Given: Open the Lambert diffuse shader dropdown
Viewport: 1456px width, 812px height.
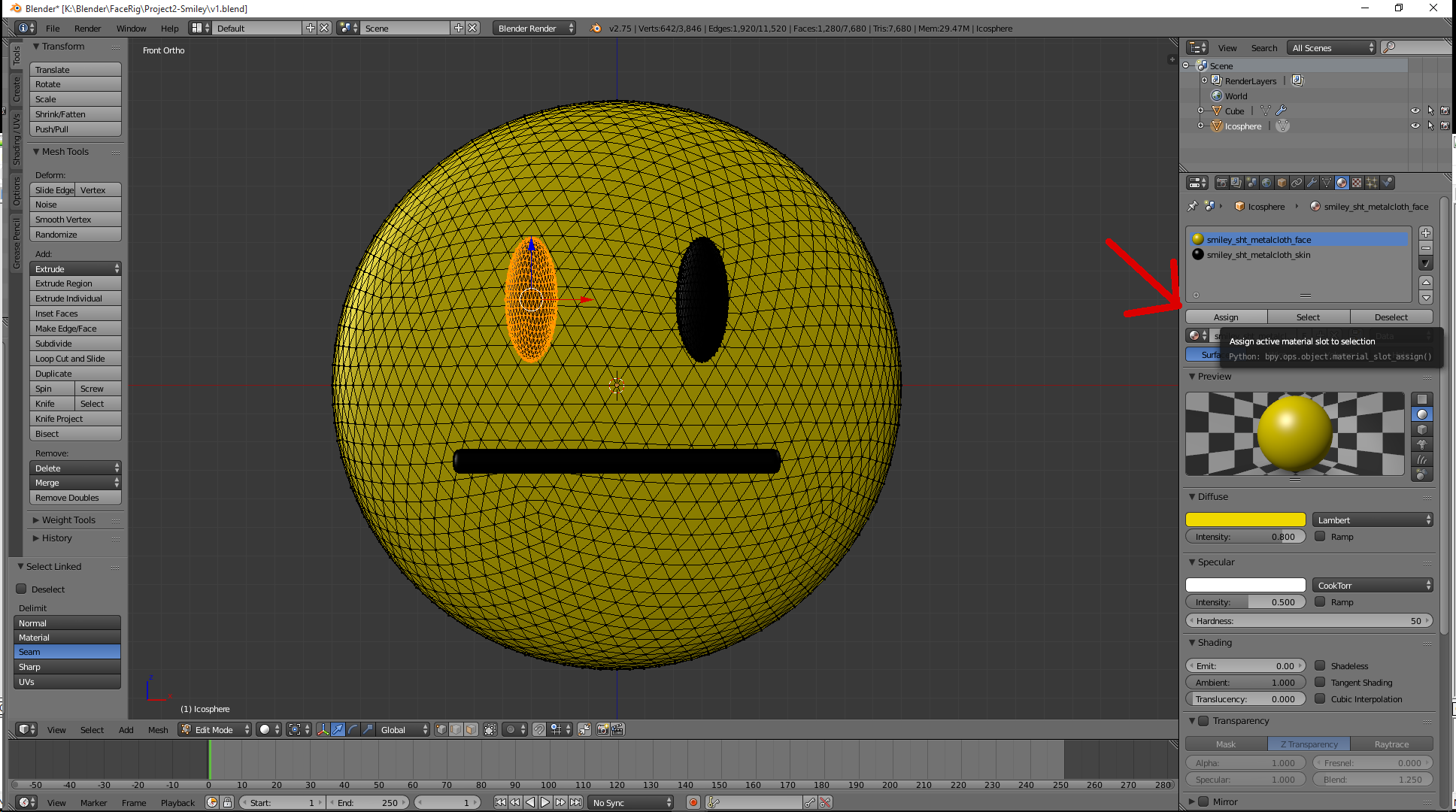Looking at the screenshot, I should click(x=1373, y=520).
